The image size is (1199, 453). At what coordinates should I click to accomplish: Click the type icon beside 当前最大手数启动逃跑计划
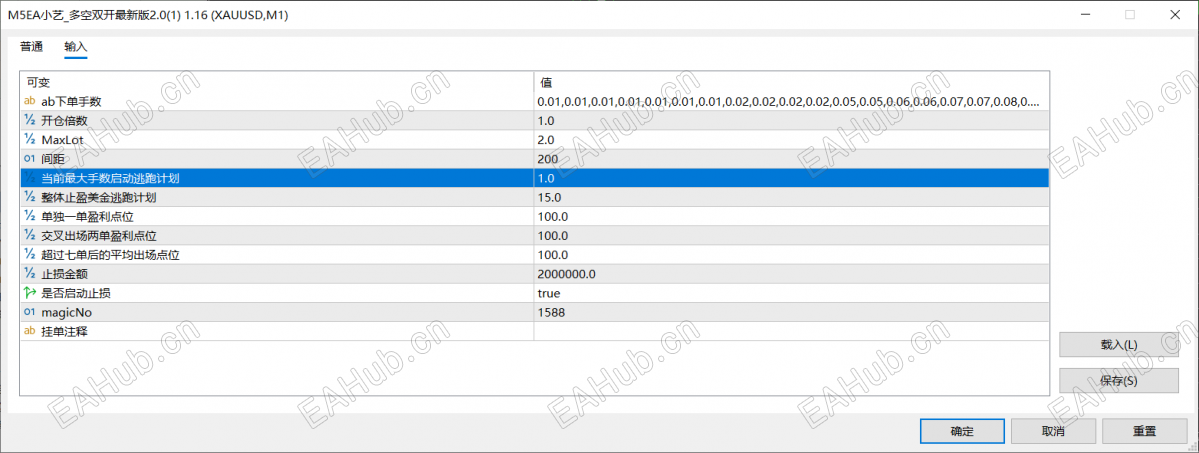tap(30, 178)
